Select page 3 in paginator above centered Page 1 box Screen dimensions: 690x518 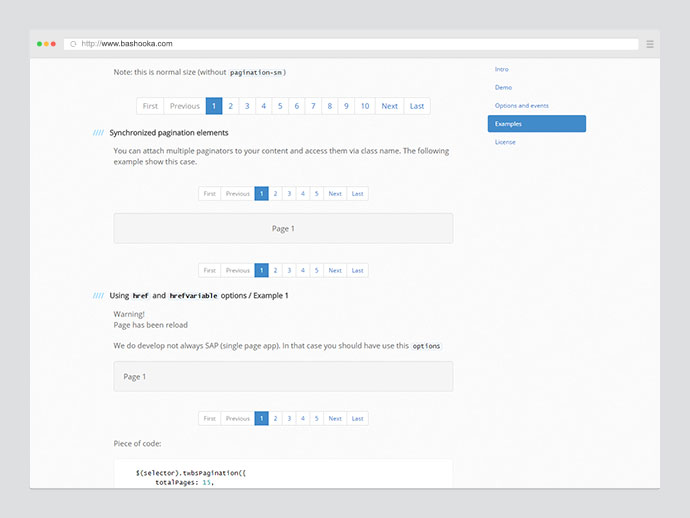289,194
